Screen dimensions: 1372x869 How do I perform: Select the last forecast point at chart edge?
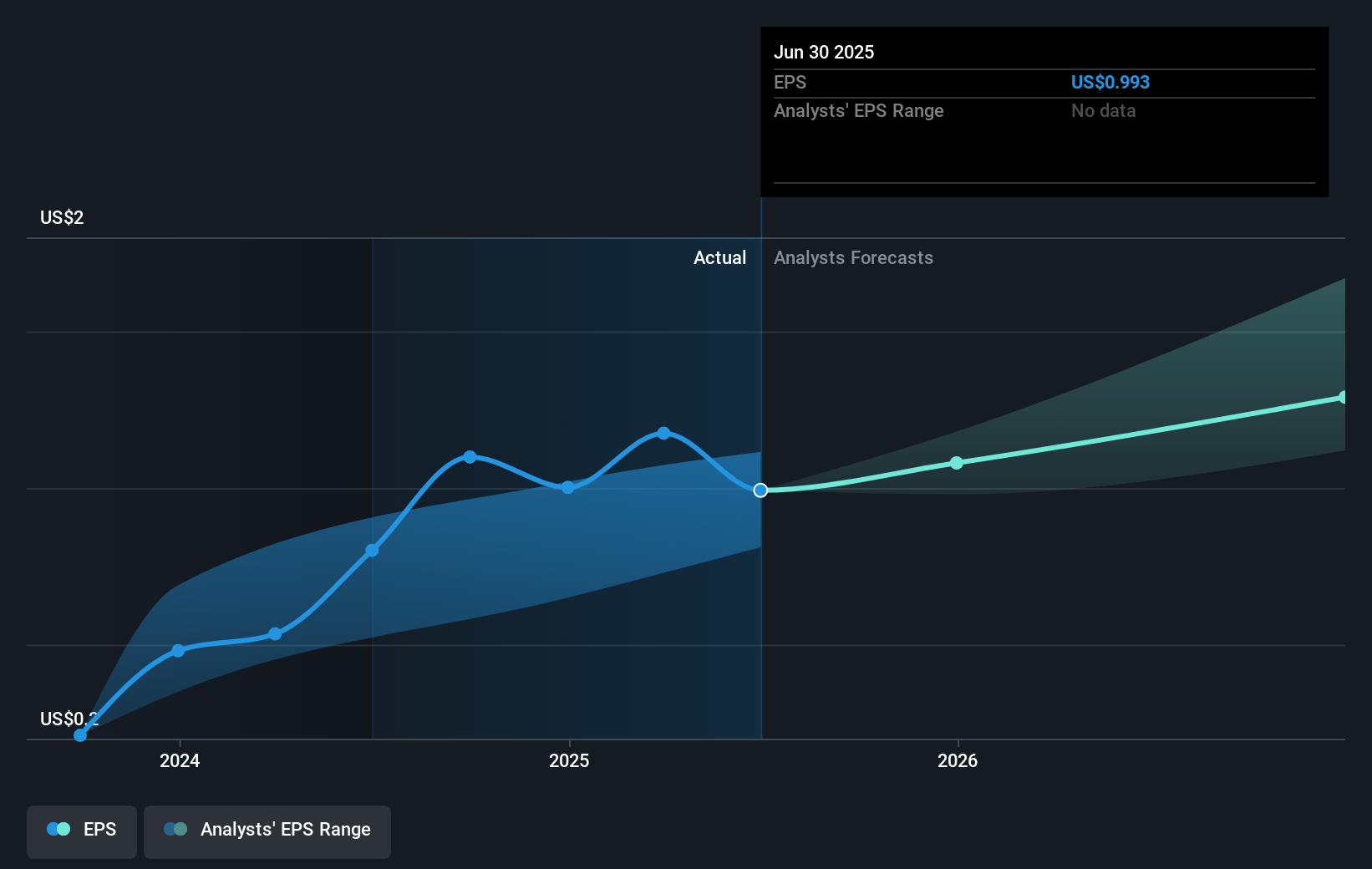pos(1343,398)
